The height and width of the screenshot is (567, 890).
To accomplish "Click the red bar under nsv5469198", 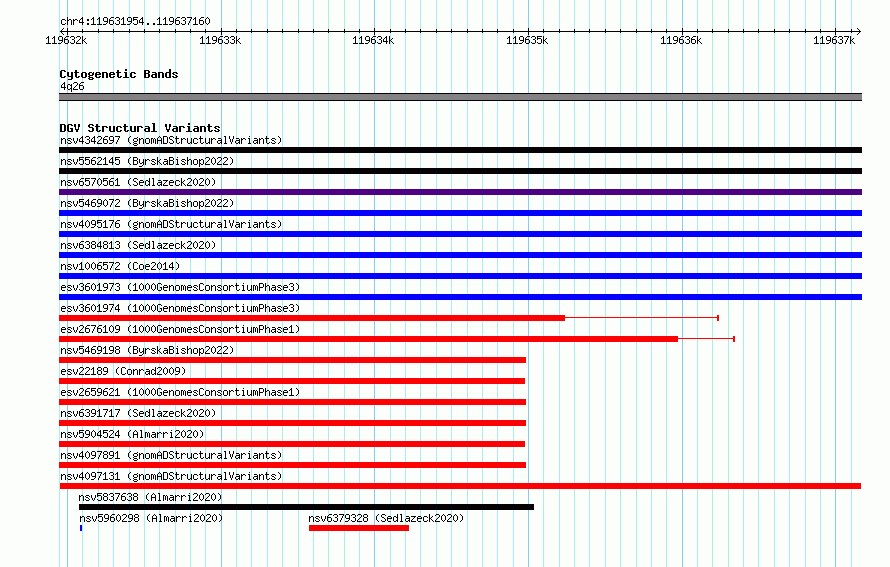I will tap(292, 360).
